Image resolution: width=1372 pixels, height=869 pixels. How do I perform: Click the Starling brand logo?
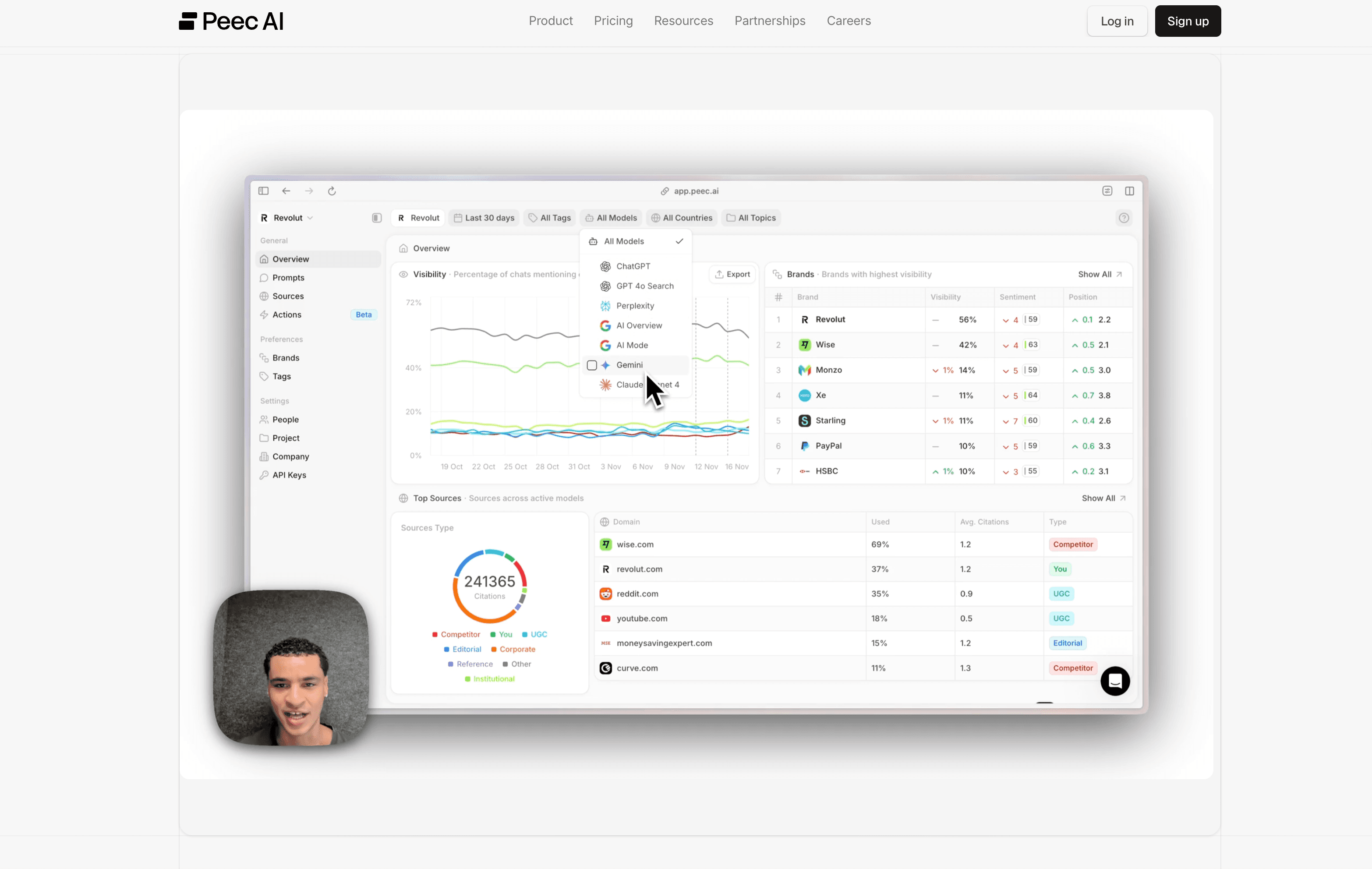tap(805, 420)
